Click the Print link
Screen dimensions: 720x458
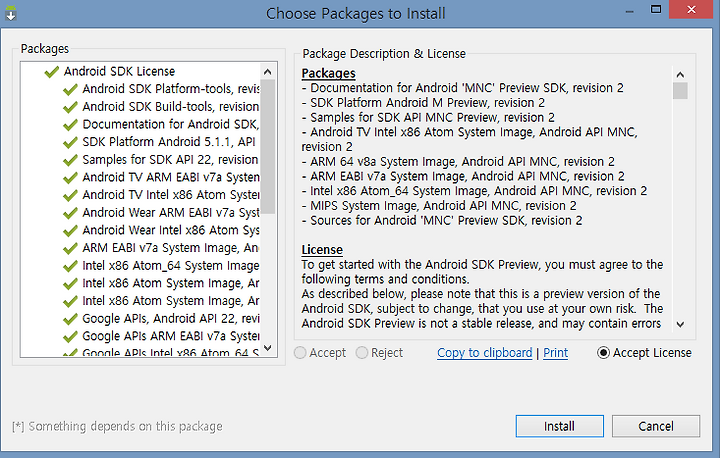[x=556, y=353]
